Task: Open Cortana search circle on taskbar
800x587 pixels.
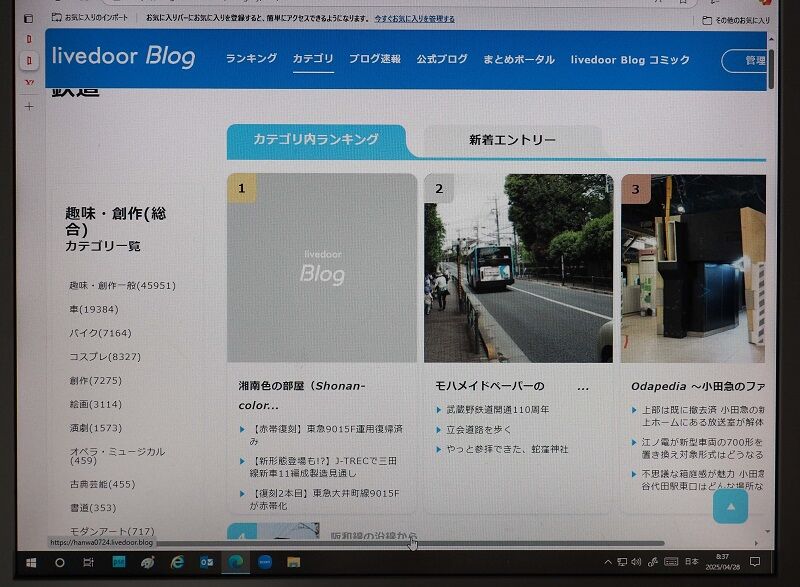Action: click(60, 563)
